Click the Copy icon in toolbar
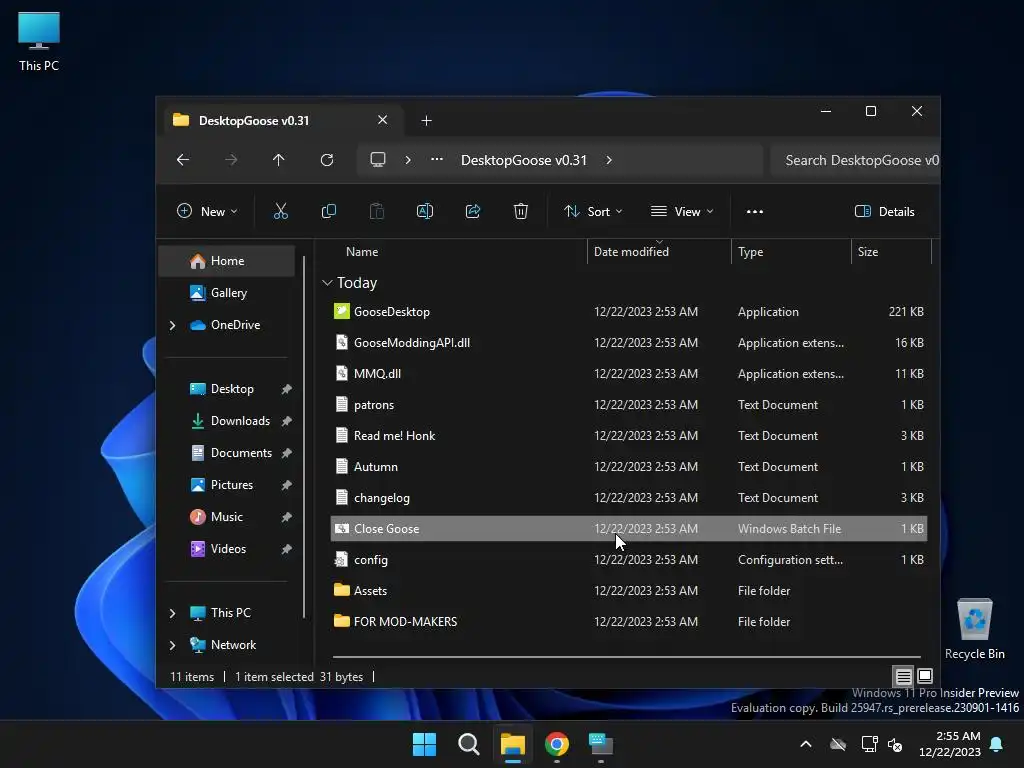1024x768 pixels. click(328, 211)
